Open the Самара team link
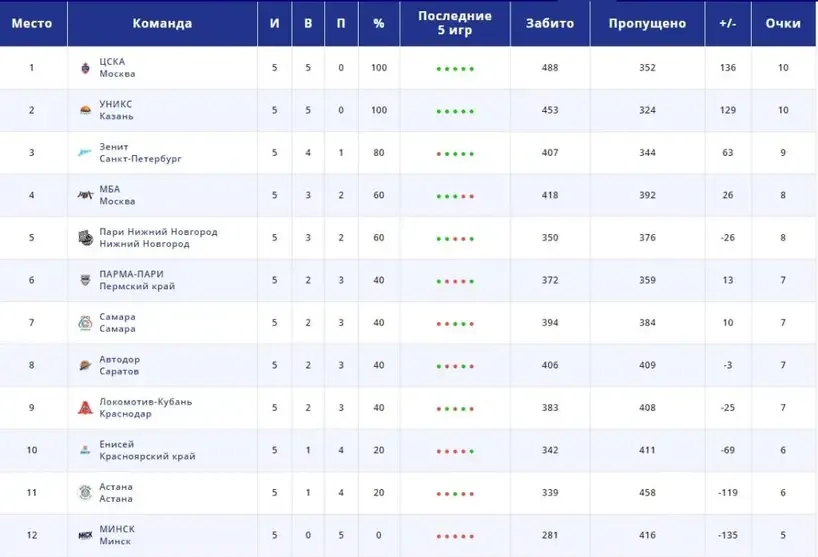 (x=117, y=323)
